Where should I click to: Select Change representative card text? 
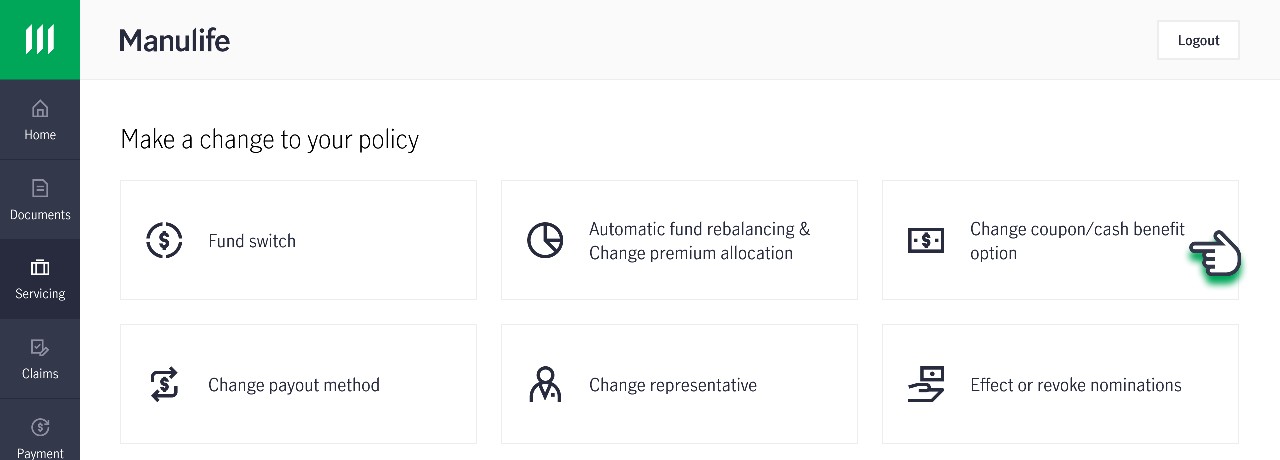(x=673, y=385)
